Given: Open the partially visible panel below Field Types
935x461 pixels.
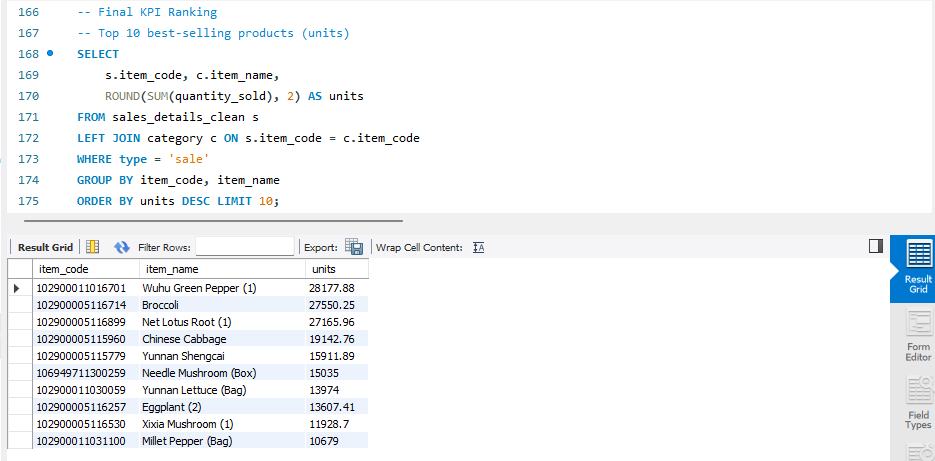Looking at the screenshot, I should pos(917,452).
